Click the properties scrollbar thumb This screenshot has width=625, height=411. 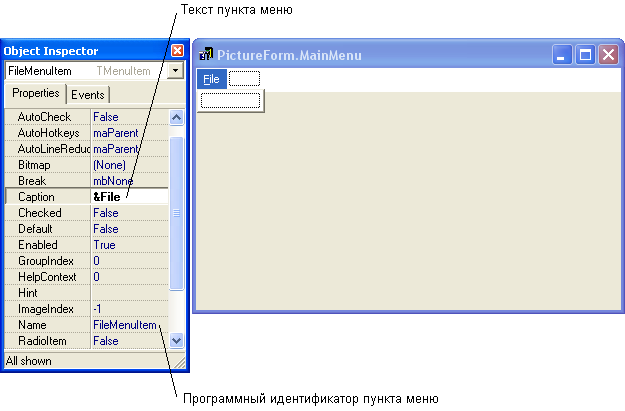point(177,212)
